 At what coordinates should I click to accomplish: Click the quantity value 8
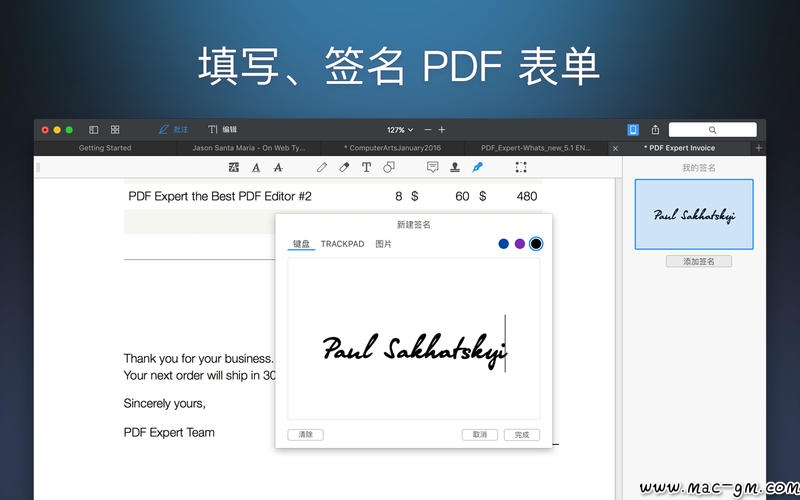pos(398,196)
